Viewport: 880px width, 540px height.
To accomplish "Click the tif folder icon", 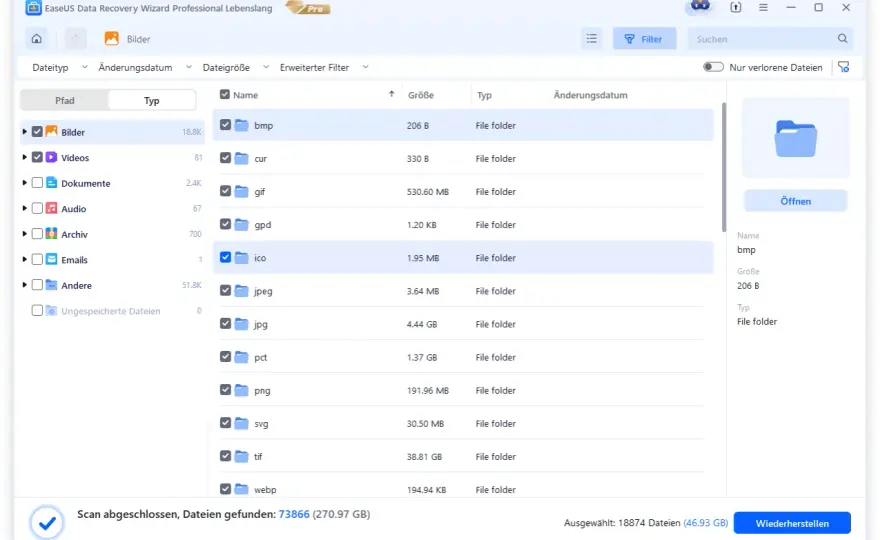I will pos(241,456).
